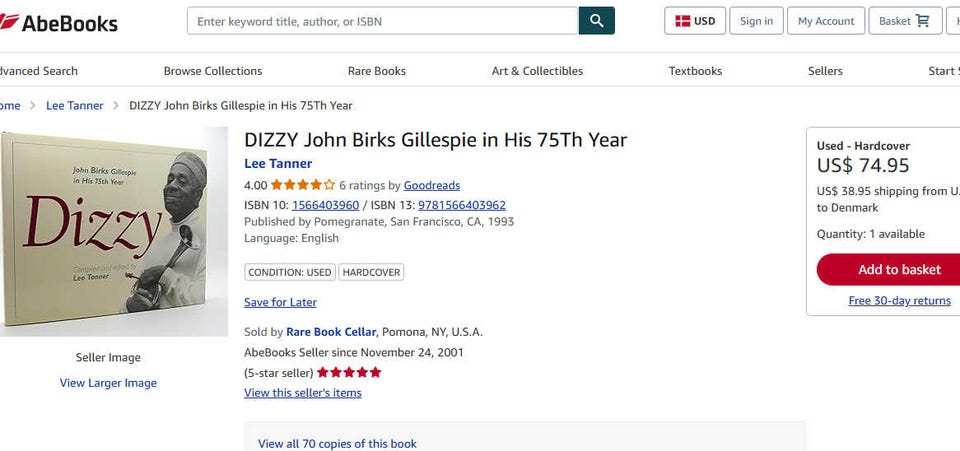Click the Dizzy book cover image

click(x=112, y=231)
